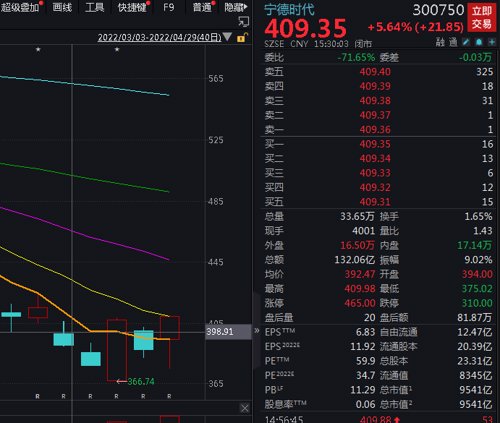Click the 委比 value -71.65%
Viewport: 500px width, 423px height.
click(356, 57)
